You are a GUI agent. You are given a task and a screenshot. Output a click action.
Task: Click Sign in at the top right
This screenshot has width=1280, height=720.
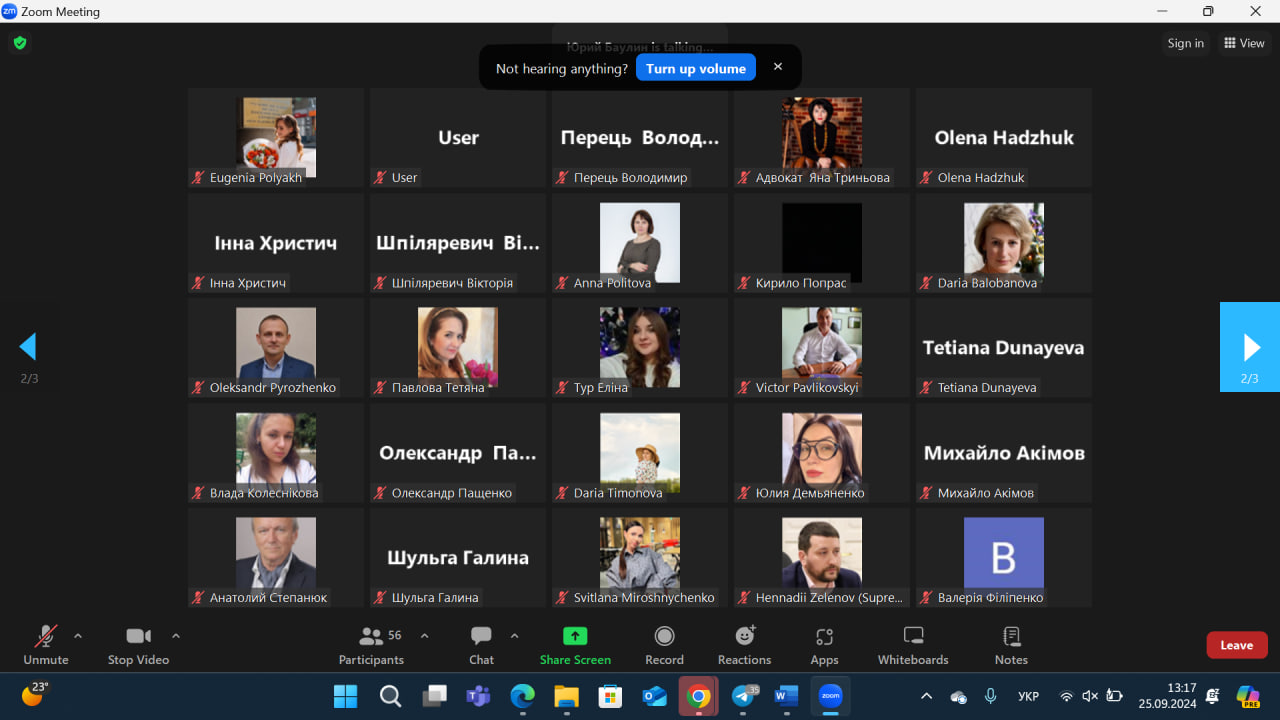click(1185, 43)
